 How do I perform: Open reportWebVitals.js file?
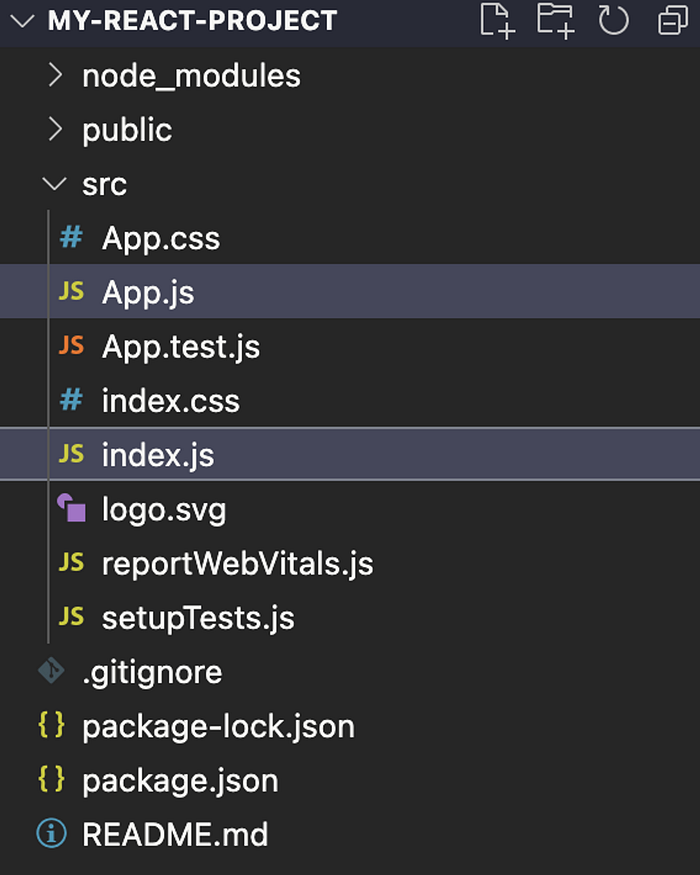(x=237, y=563)
